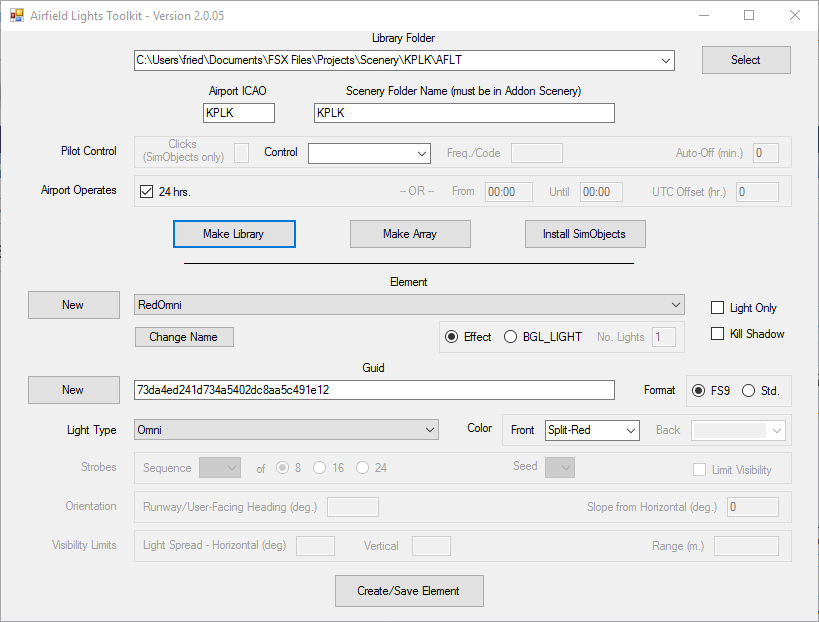This screenshot has width=819, height=622.
Task: Enable the Light Only checkbox
Action: pyautogui.click(x=717, y=308)
